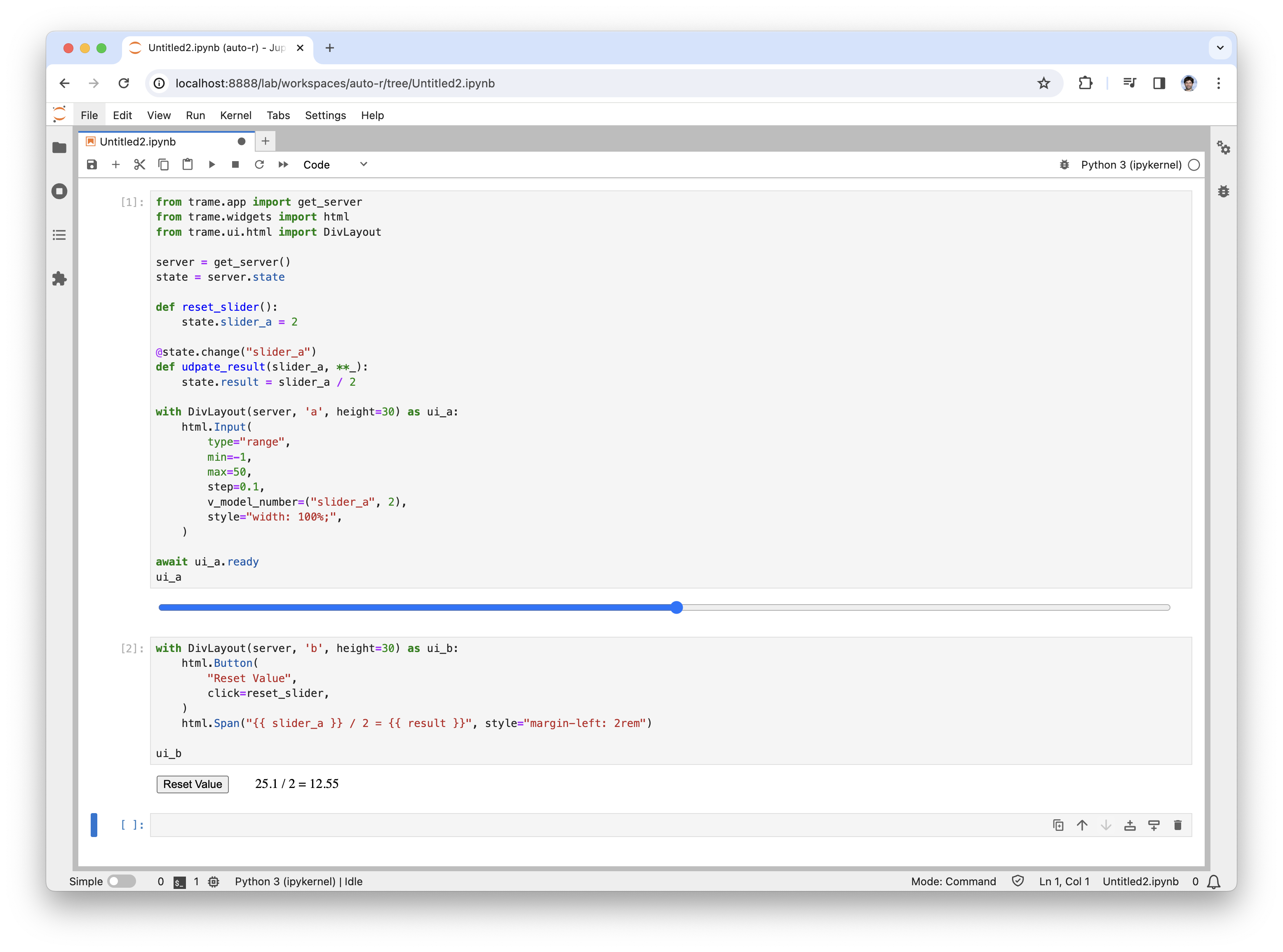Click the first code cell editor
1283x952 pixels.
click(x=671, y=389)
